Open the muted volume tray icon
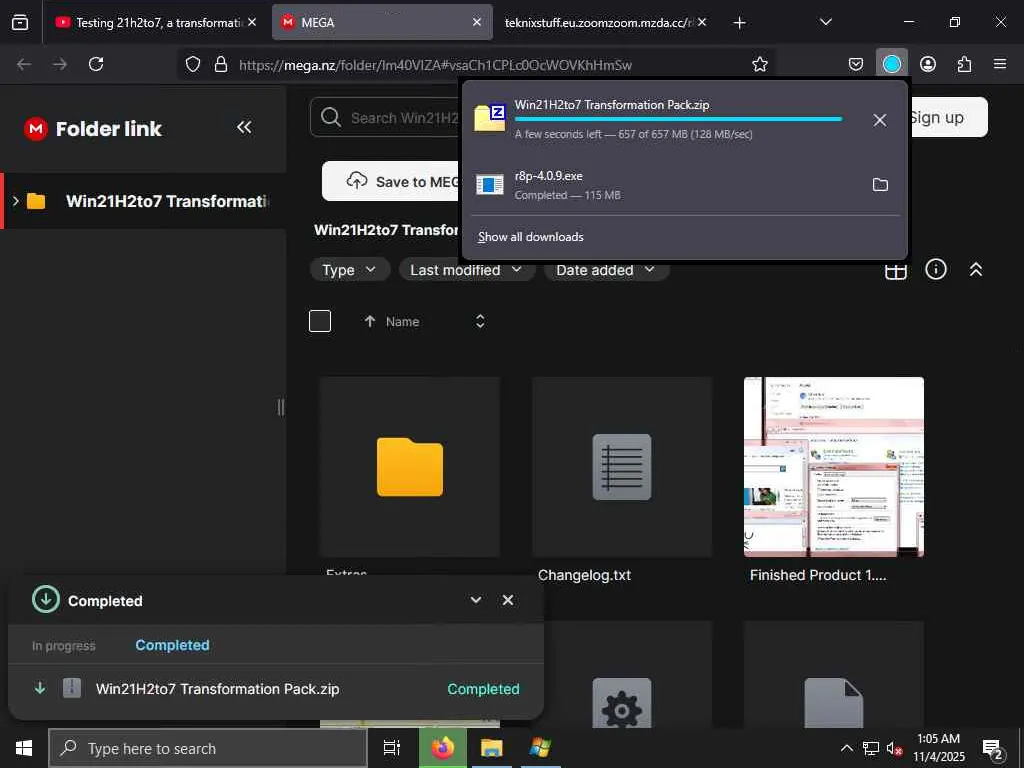Image resolution: width=1024 pixels, height=768 pixels. tap(894, 748)
